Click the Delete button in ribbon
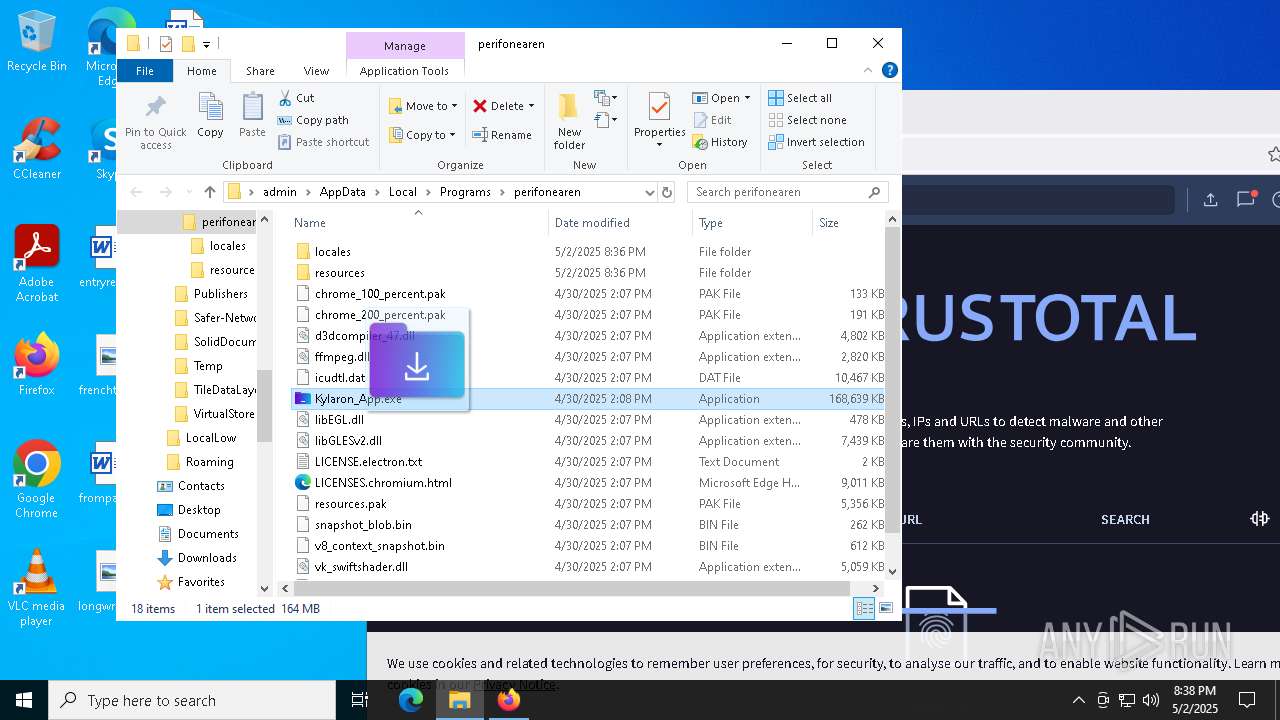The height and width of the screenshot is (720, 1280). 498,106
